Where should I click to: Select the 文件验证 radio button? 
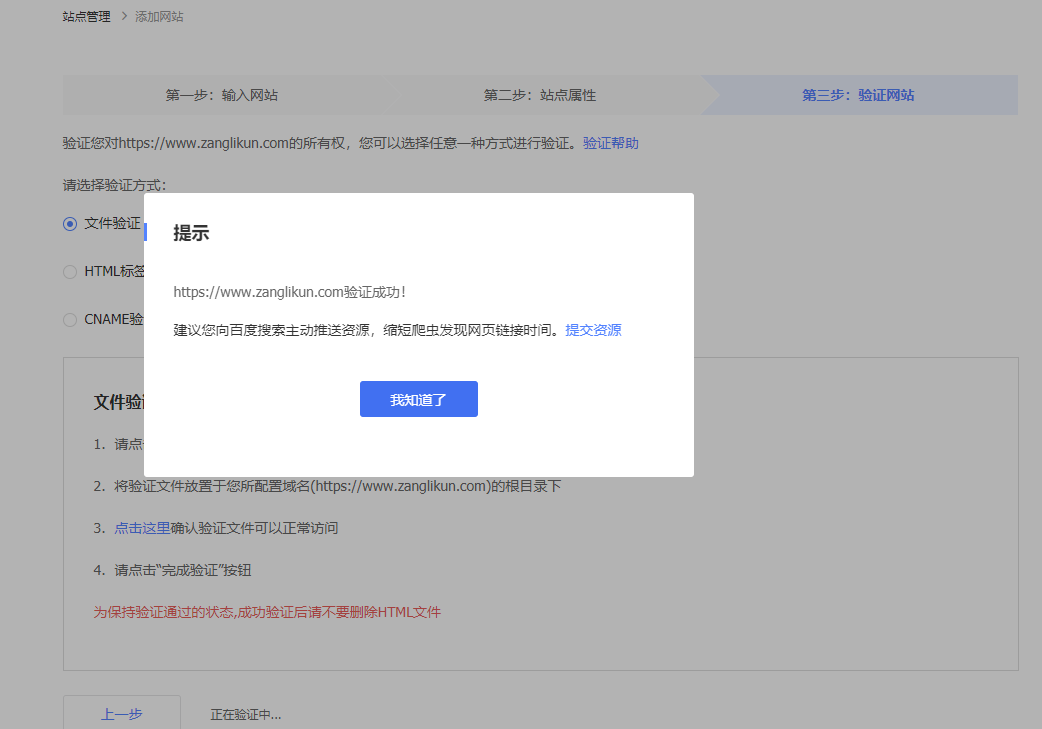coord(70,224)
